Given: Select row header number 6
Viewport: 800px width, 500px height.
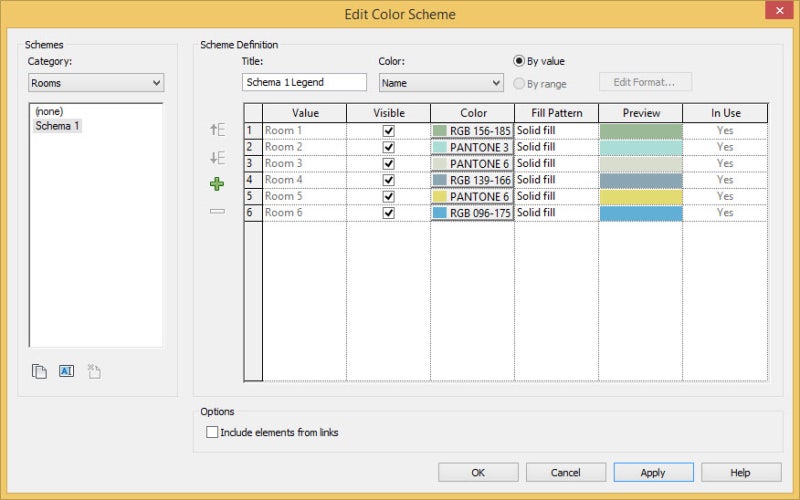Looking at the screenshot, I should [253, 213].
